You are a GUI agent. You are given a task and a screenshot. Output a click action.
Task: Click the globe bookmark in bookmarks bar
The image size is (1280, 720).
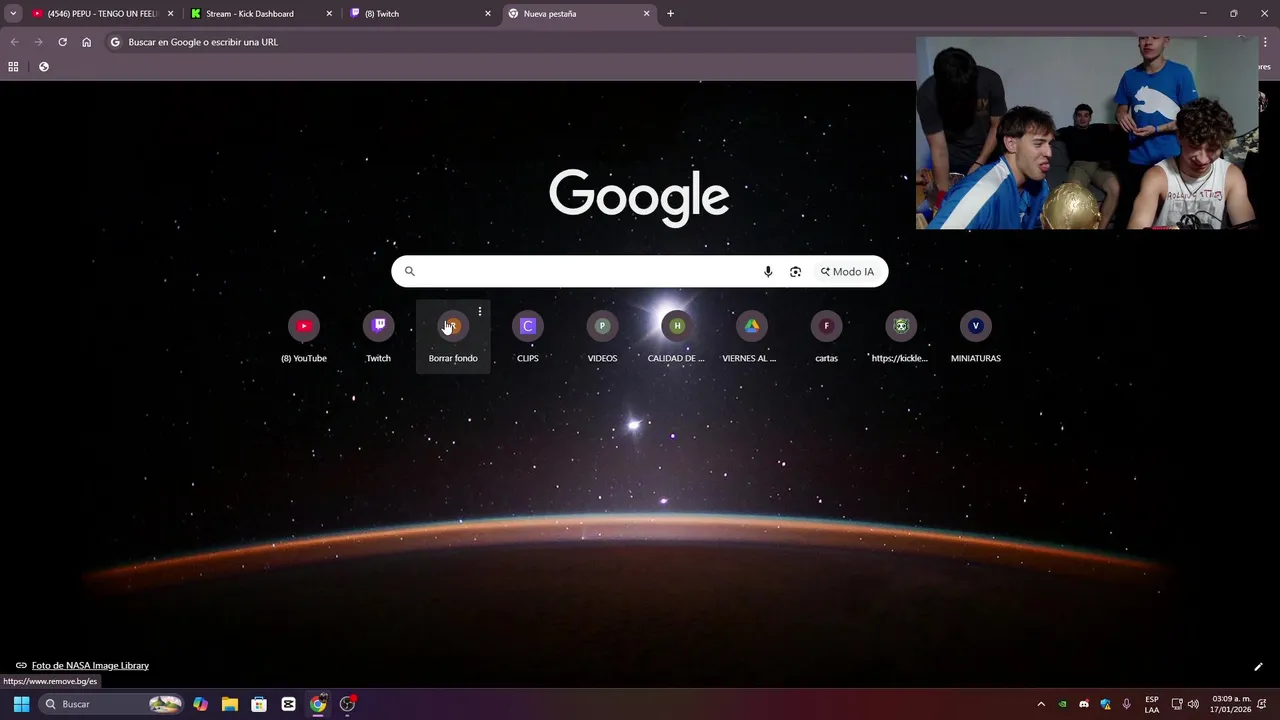tap(44, 67)
